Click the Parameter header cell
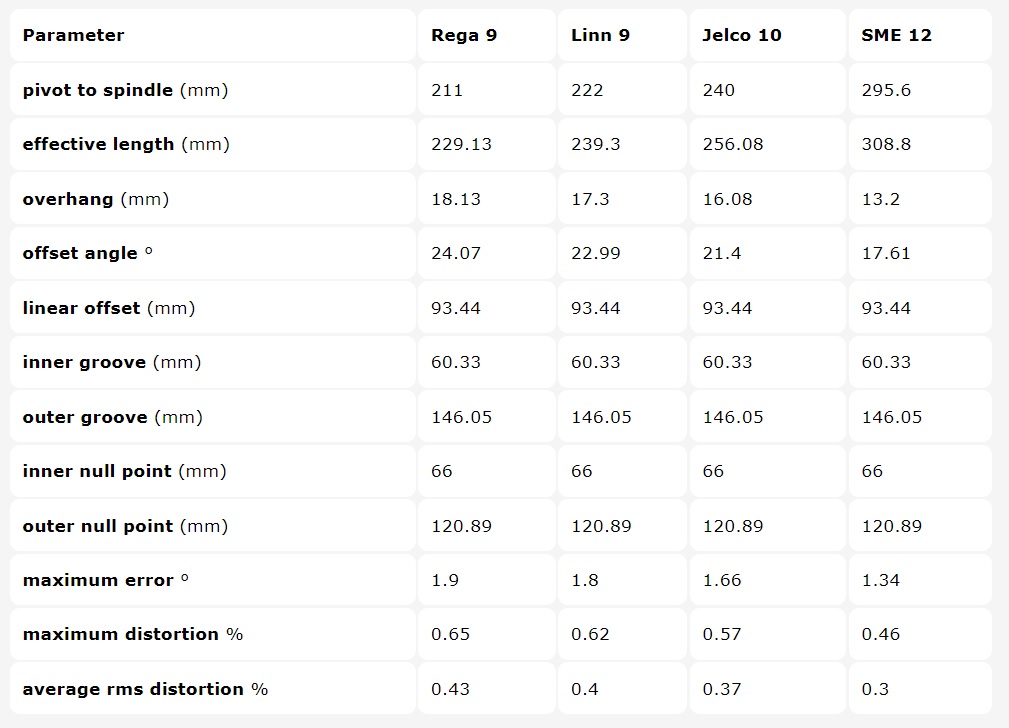This screenshot has width=1009, height=728. 74,35
